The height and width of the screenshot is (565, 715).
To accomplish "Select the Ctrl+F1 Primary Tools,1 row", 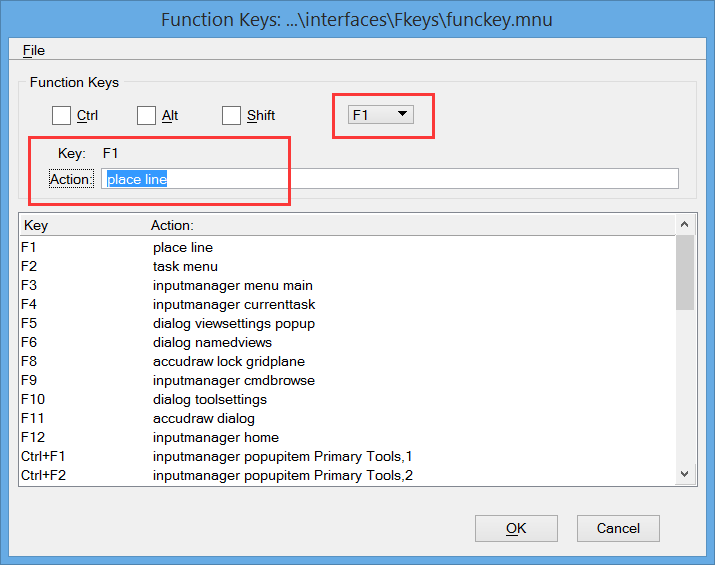I will pyautogui.click(x=347, y=456).
